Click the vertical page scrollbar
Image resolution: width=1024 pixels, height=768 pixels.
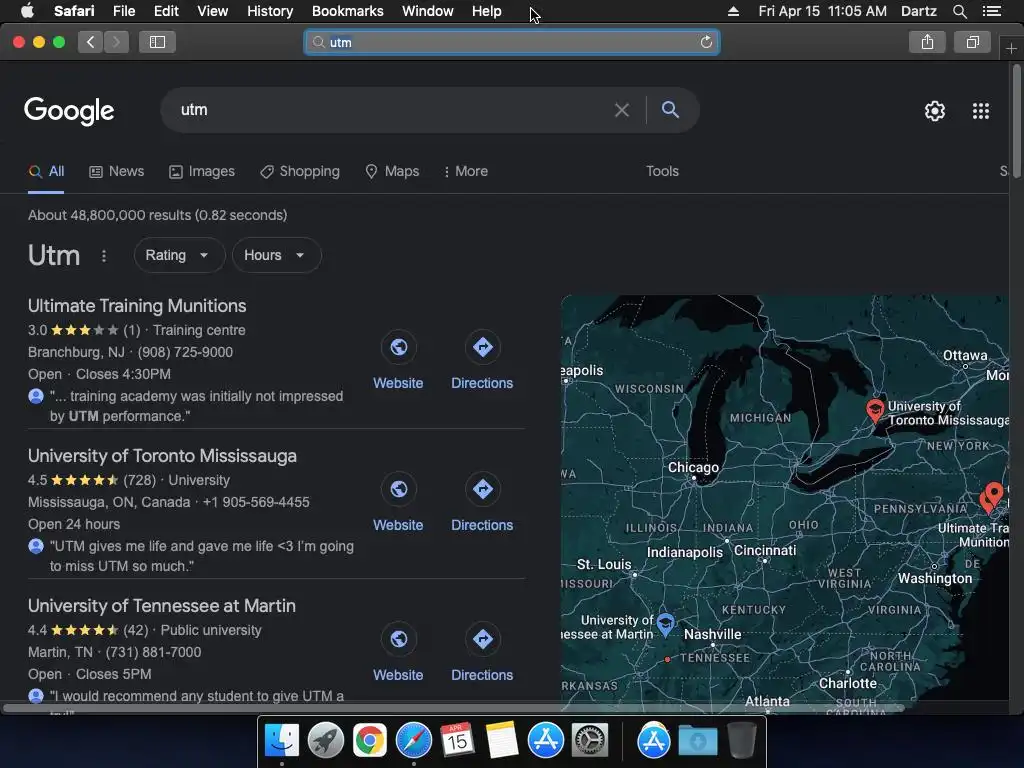pyautogui.click(x=1016, y=121)
